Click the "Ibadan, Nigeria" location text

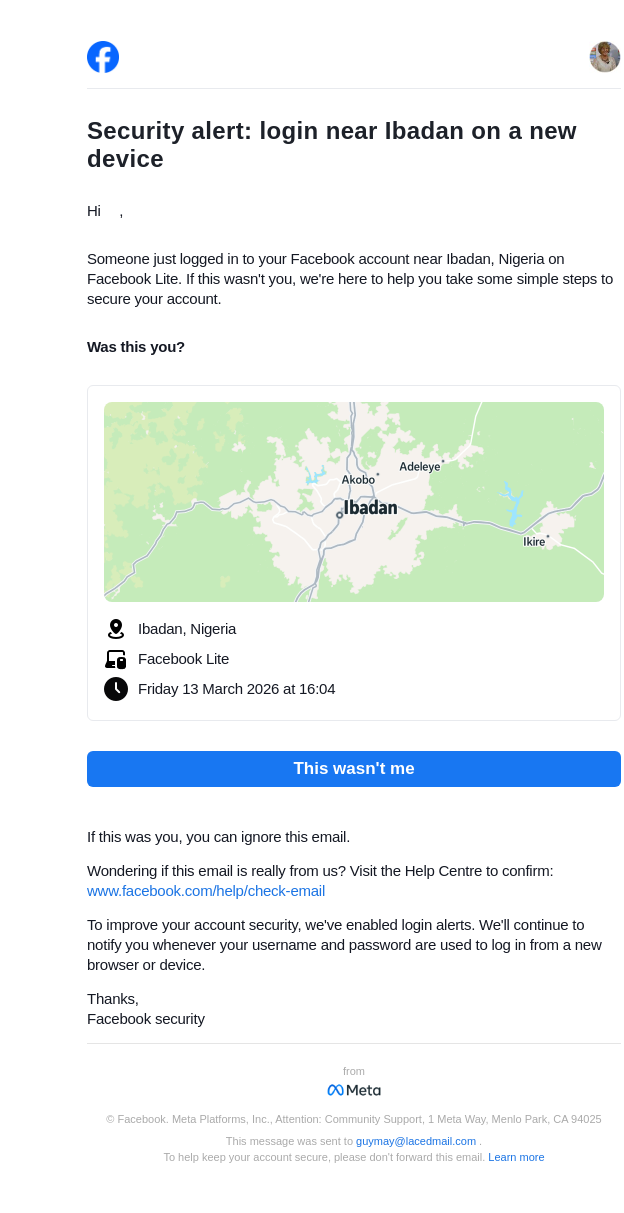click(187, 629)
